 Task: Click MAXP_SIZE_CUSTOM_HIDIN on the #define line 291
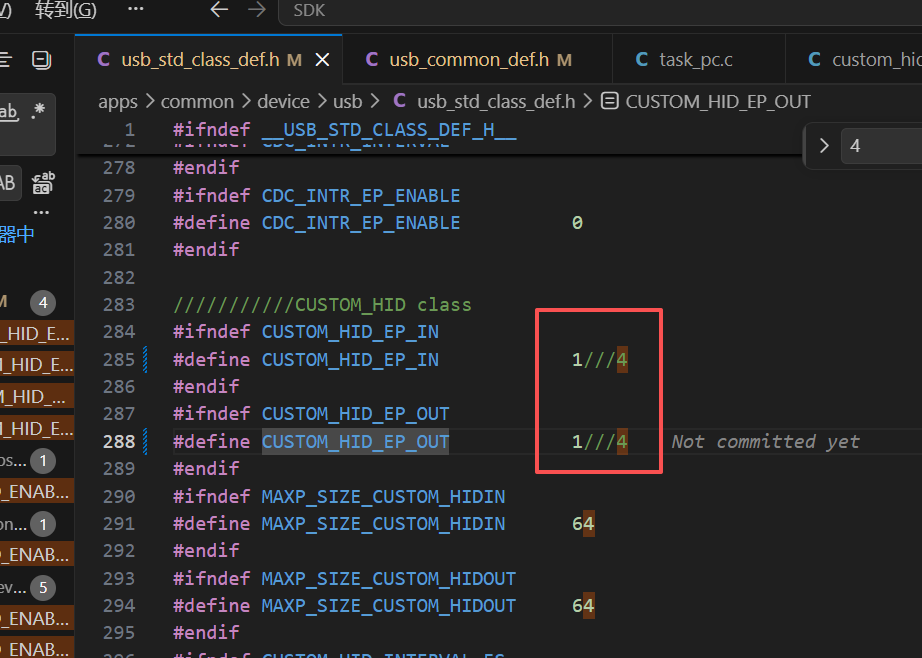click(x=383, y=524)
